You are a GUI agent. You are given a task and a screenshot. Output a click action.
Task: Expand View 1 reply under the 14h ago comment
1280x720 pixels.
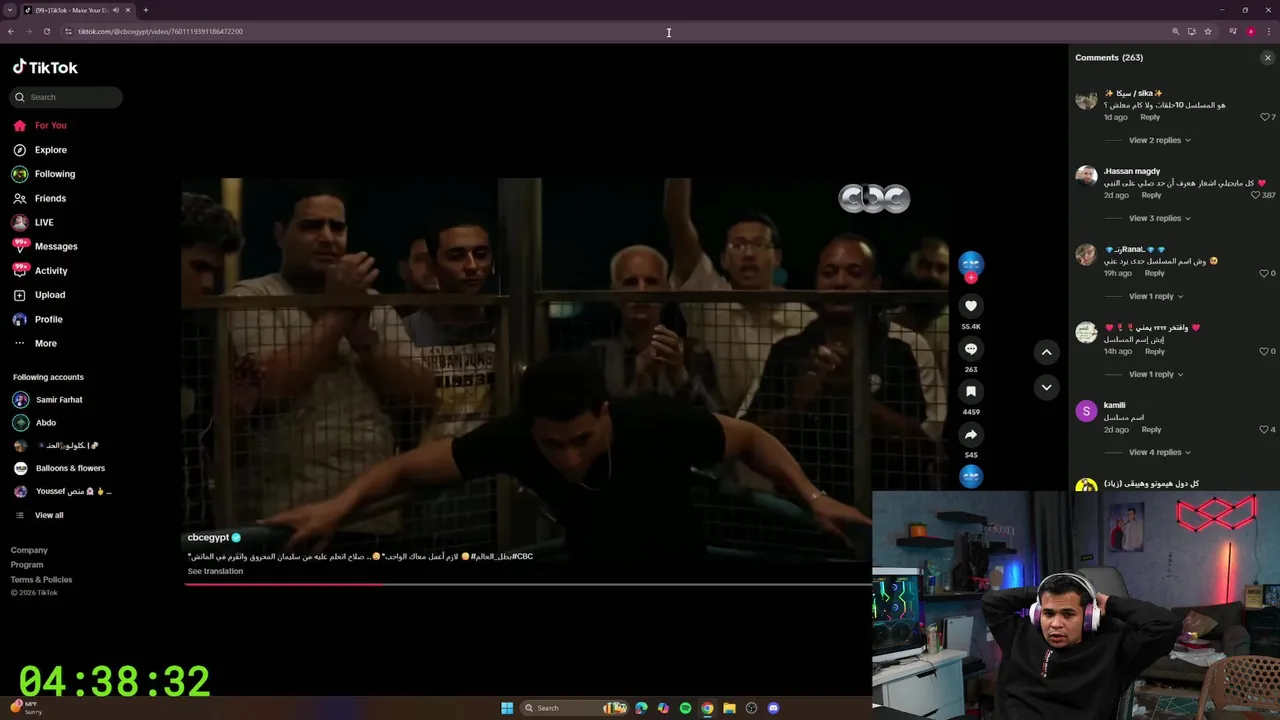point(1156,374)
